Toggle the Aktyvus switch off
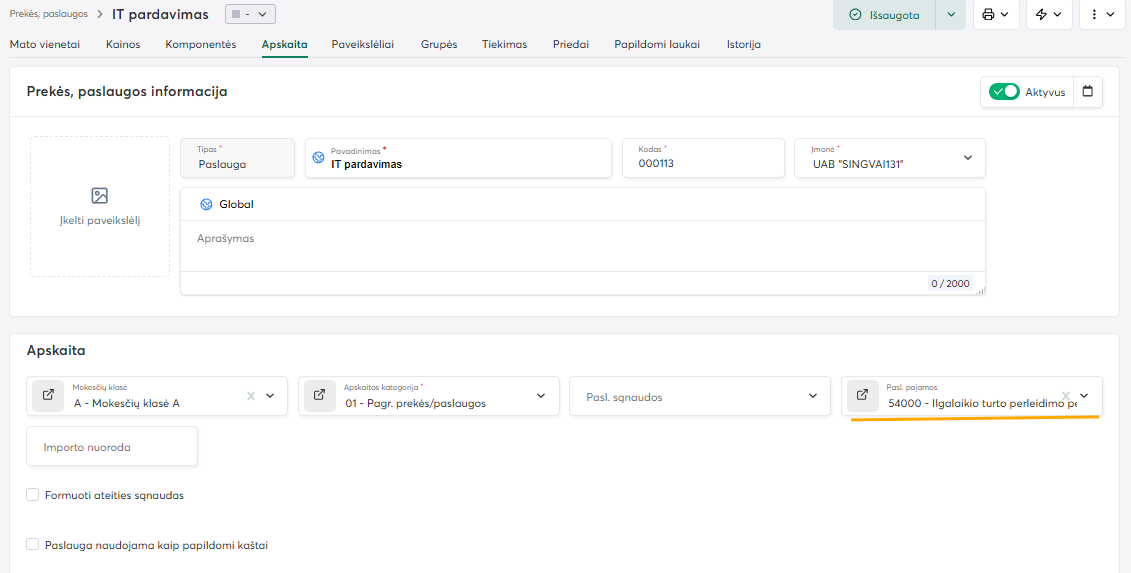1131x573 pixels. pos(1003,92)
